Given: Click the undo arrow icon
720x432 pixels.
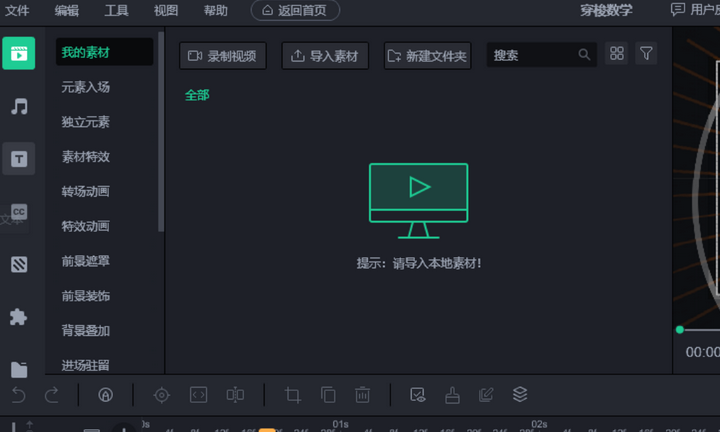Looking at the screenshot, I should tap(19, 395).
